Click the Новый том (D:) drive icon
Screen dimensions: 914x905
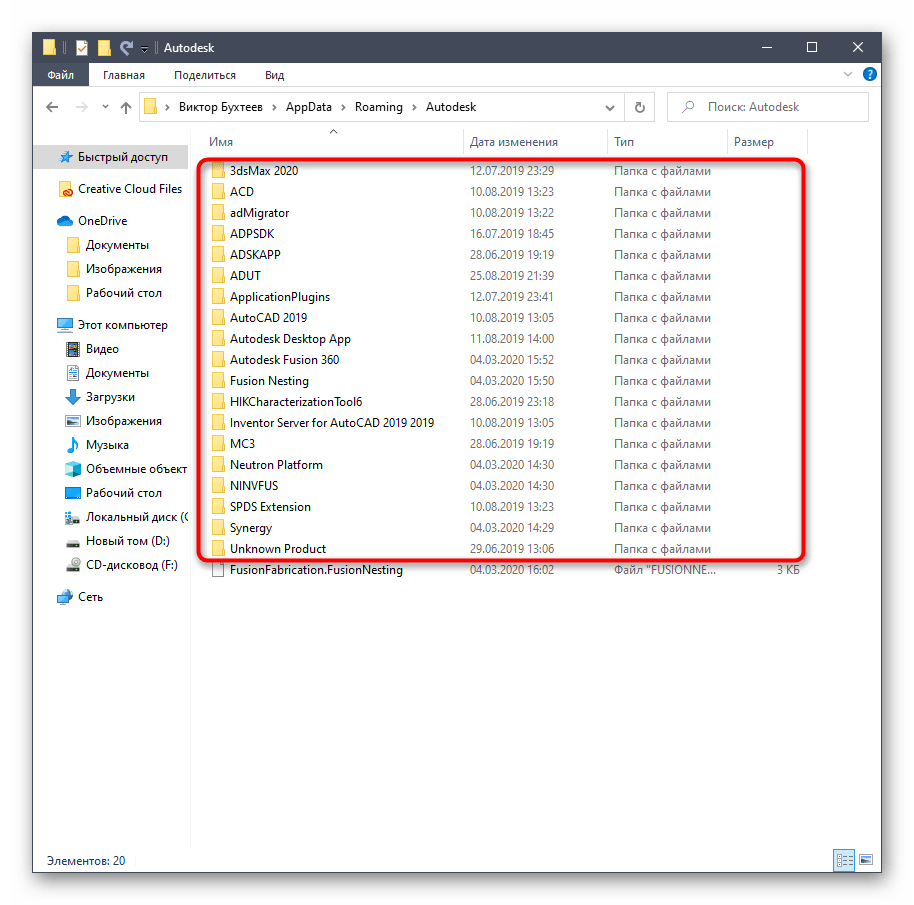point(73,543)
